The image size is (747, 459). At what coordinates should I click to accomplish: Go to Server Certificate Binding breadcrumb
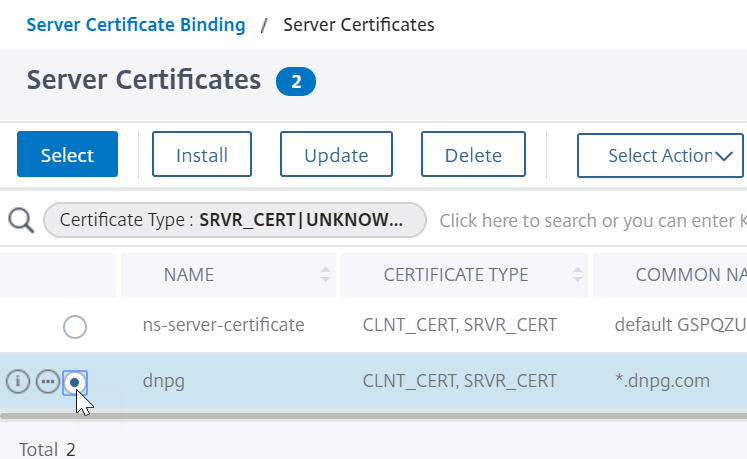click(x=136, y=25)
